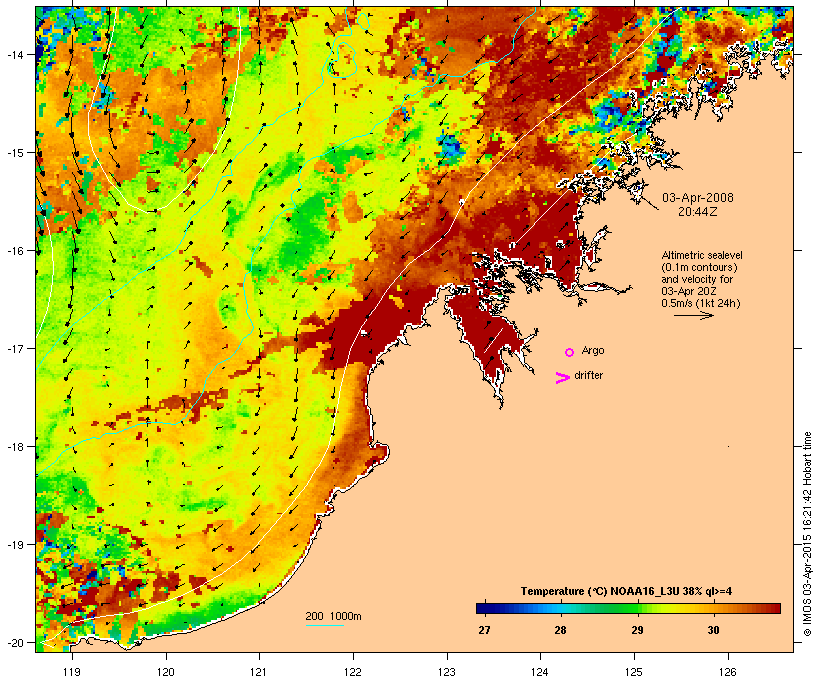Click the '(0.1m contours)' caption line
Screen dimensions: 820x680
pos(699,267)
